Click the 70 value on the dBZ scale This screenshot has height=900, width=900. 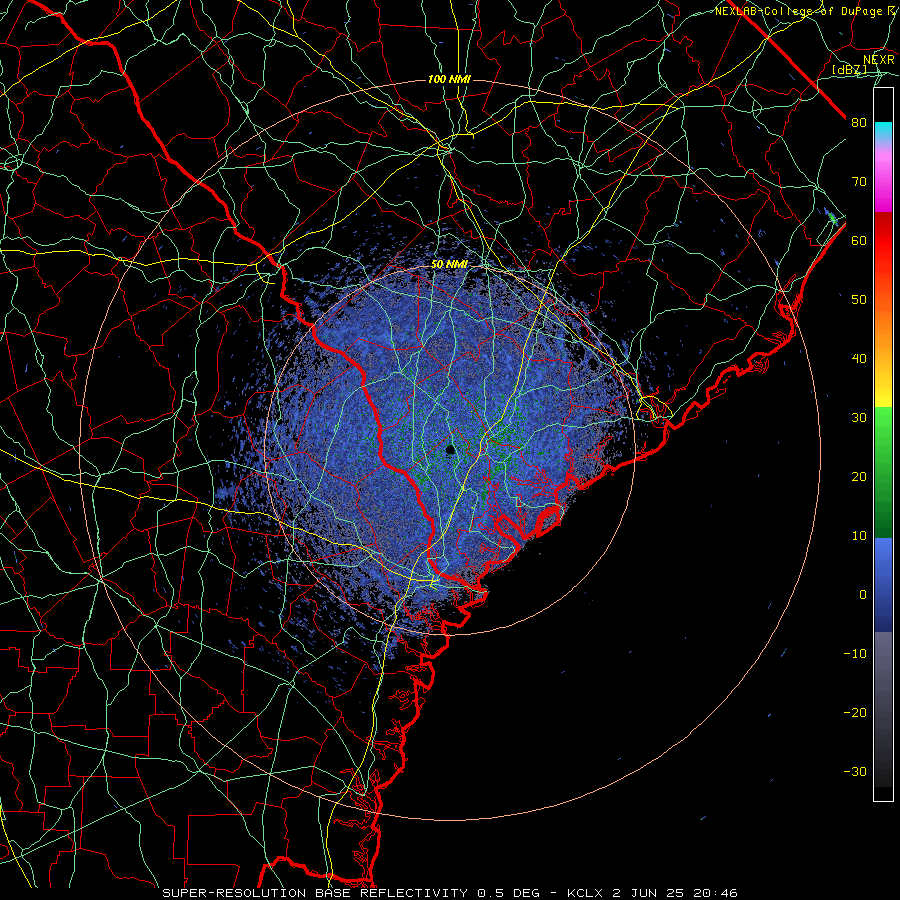click(x=859, y=182)
